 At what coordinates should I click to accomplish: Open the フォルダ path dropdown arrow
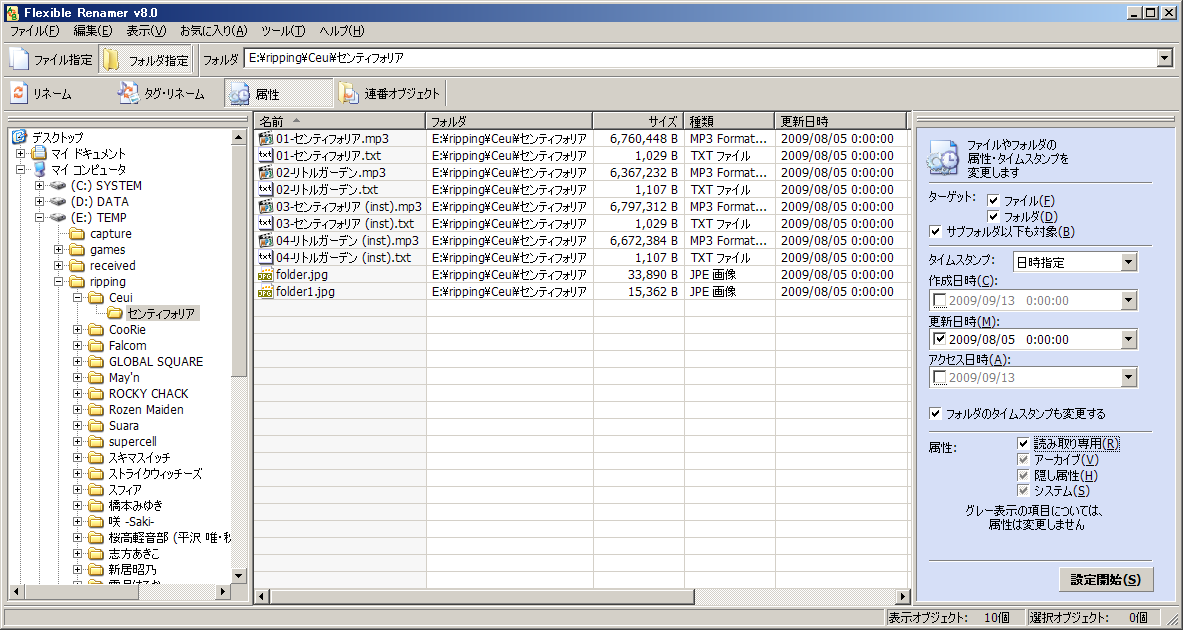click(1163, 58)
